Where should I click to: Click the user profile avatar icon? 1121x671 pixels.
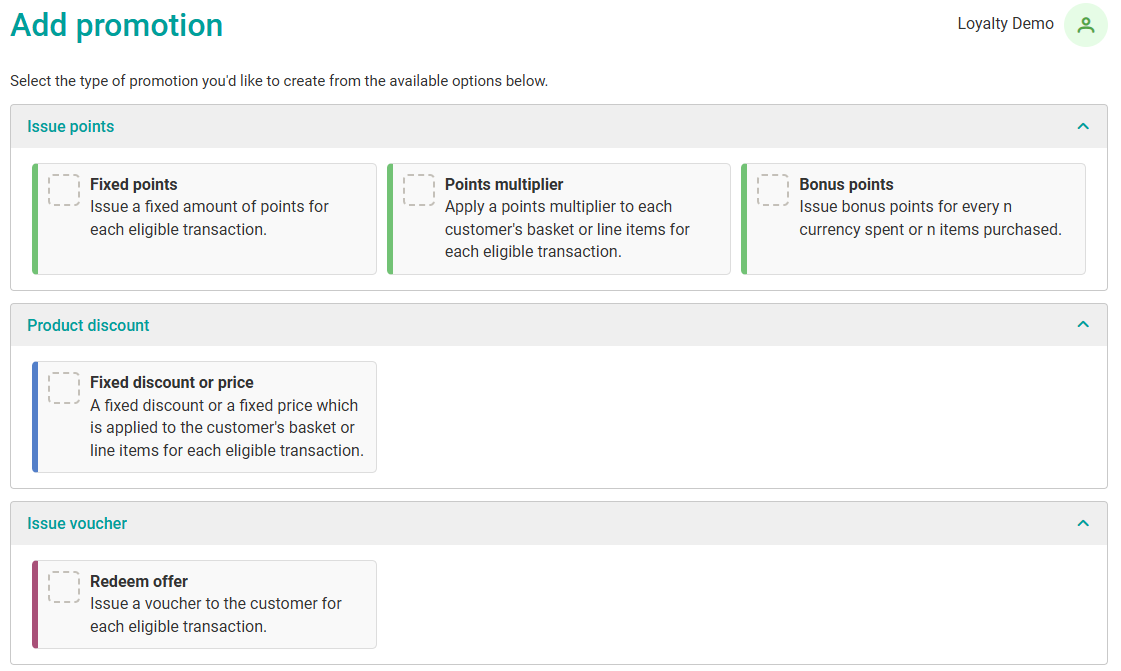click(1085, 25)
